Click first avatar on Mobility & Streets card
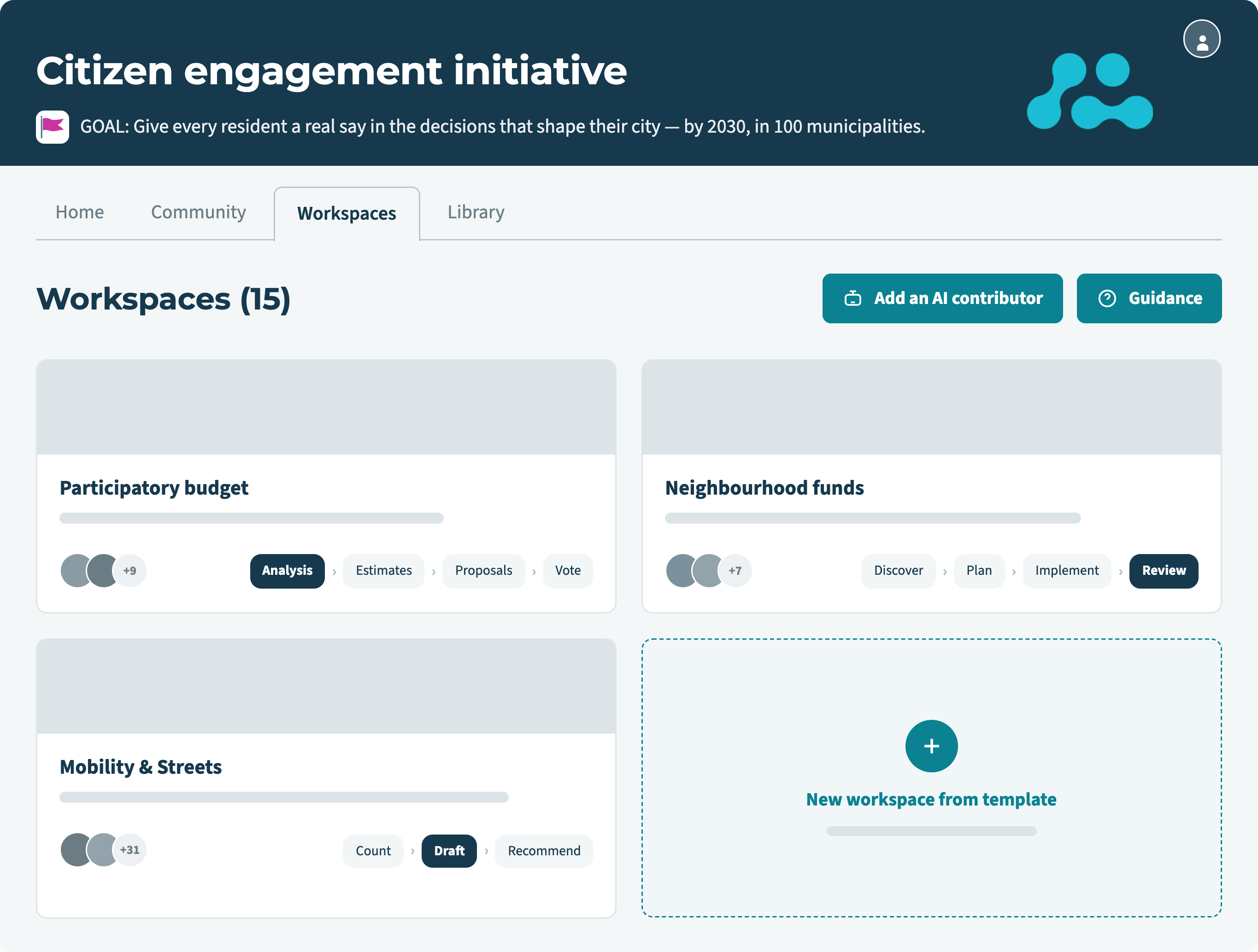 coord(75,850)
